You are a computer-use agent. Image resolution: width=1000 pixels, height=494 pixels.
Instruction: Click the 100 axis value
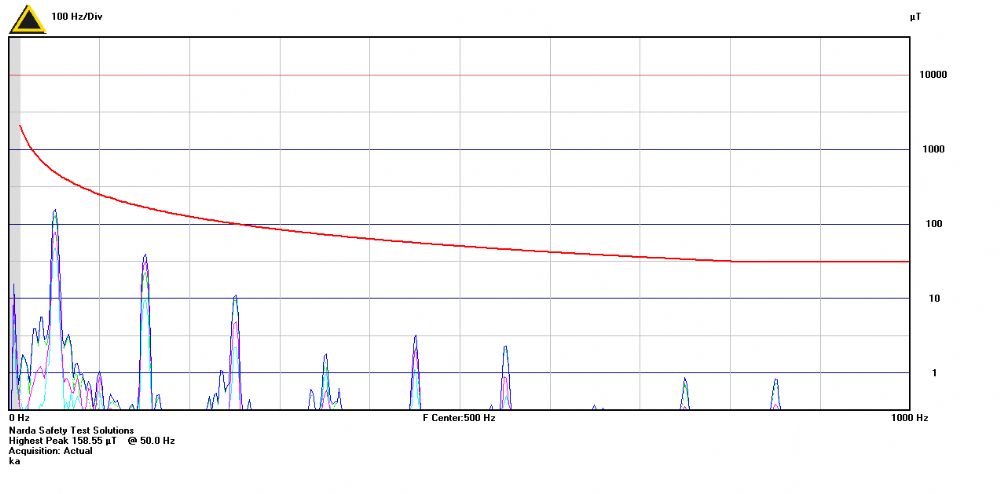[932, 224]
